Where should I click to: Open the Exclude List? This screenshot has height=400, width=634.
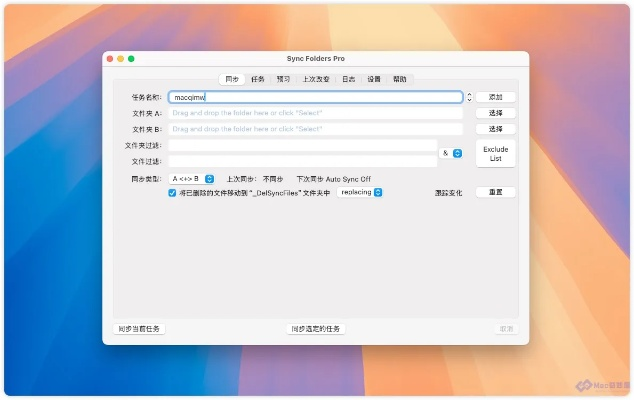(x=495, y=154)
